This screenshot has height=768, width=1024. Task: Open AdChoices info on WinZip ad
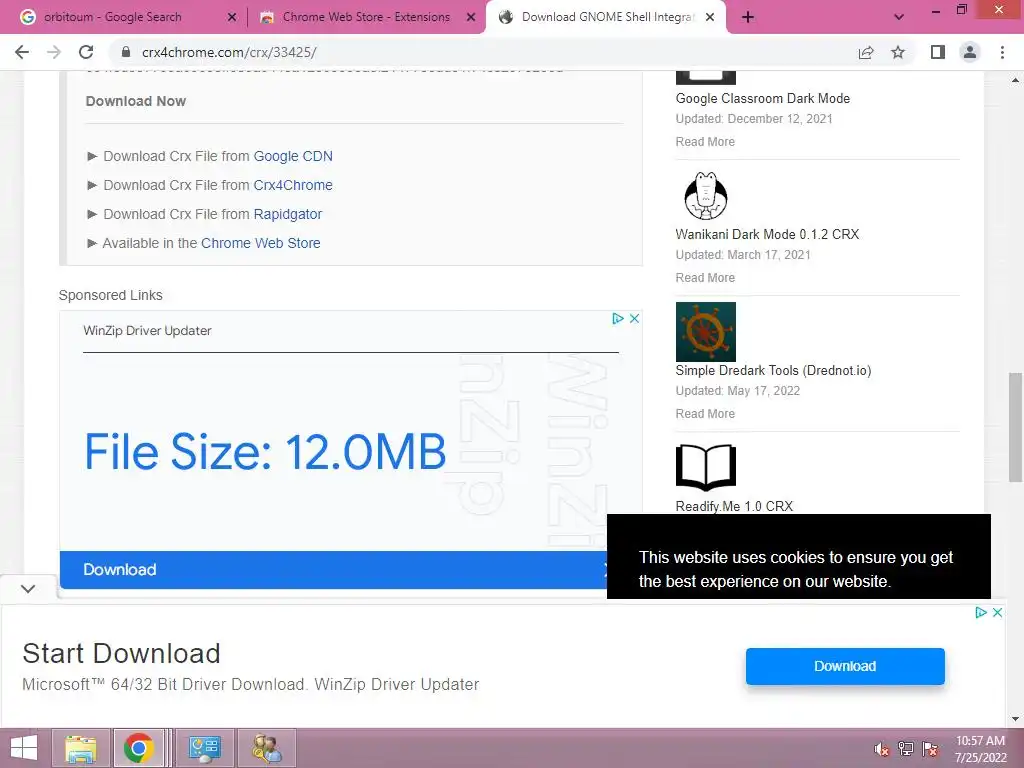[618, 319]
